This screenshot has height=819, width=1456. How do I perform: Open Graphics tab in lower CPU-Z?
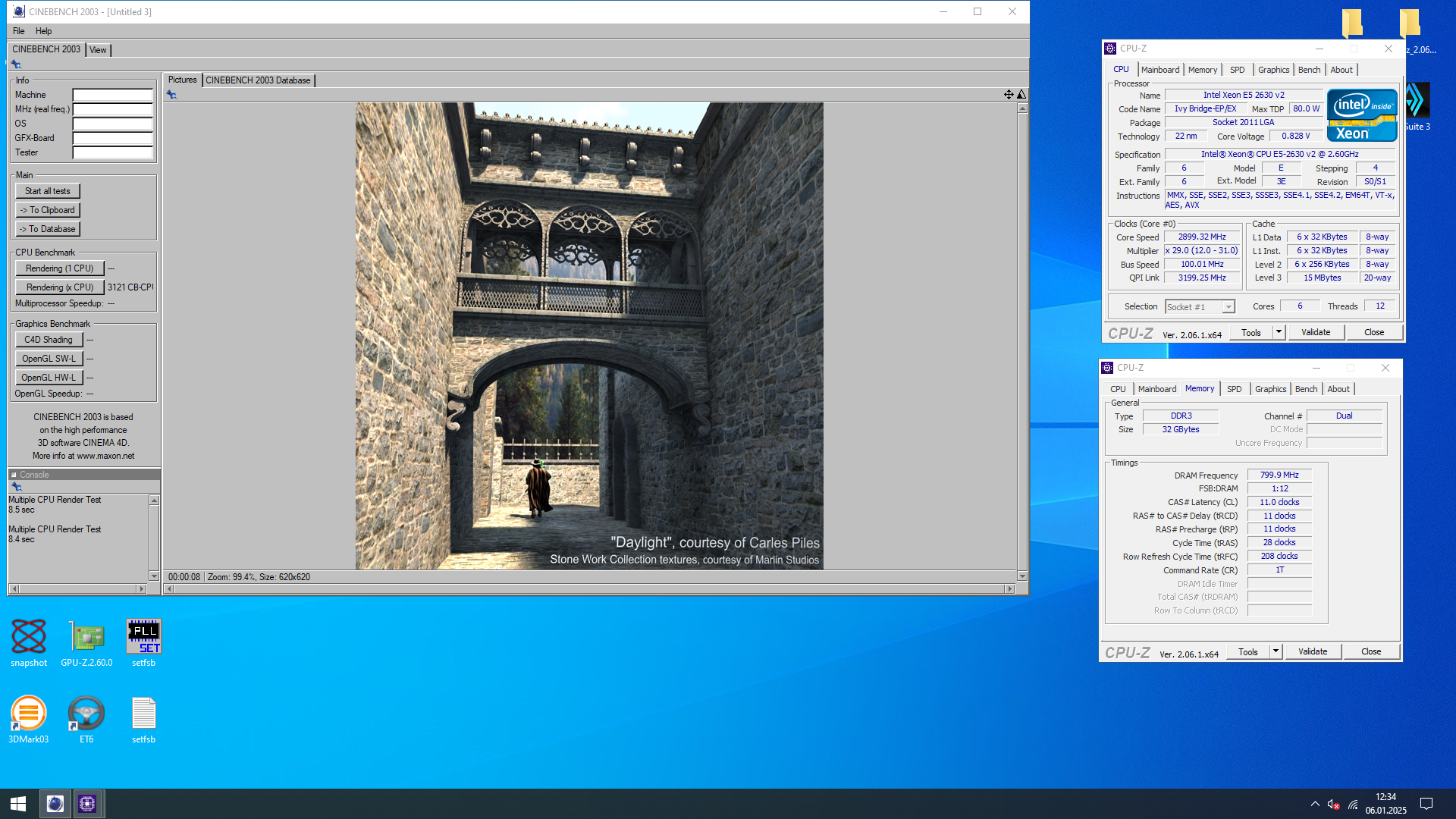pos(1270,389)
